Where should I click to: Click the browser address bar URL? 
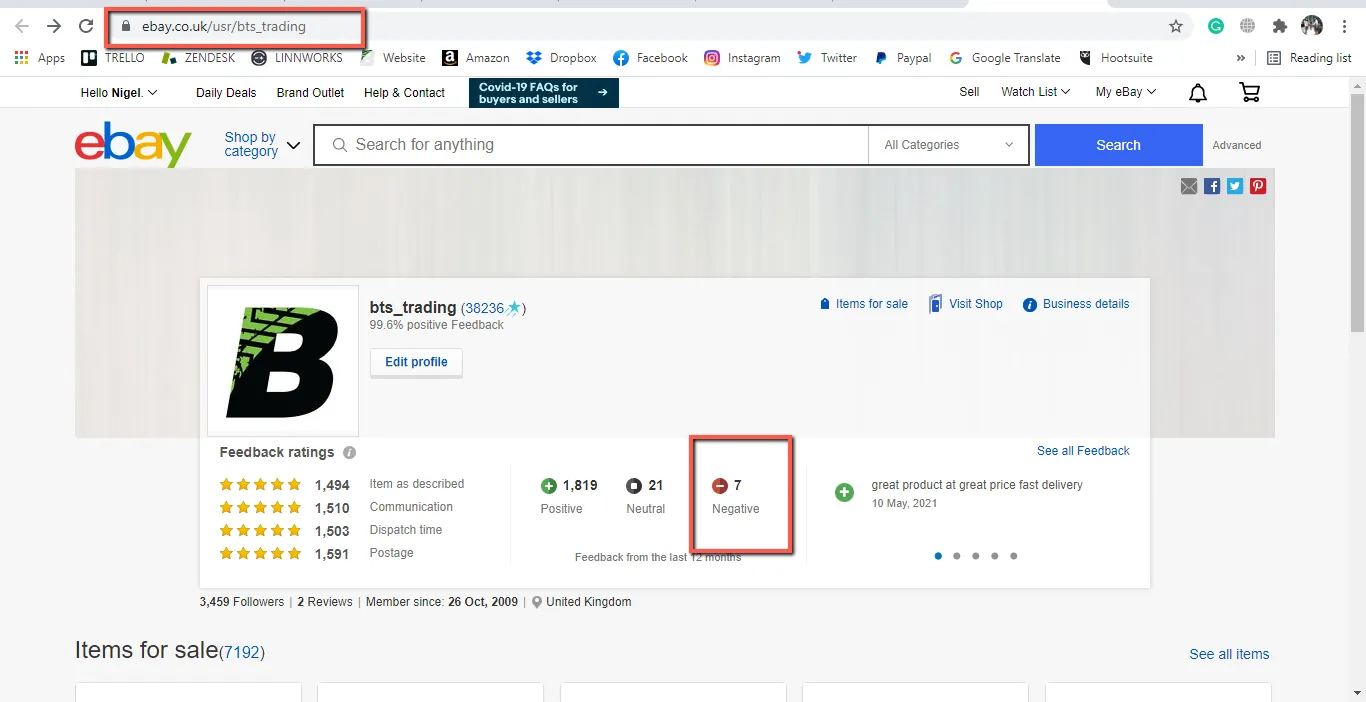point(224,27)
